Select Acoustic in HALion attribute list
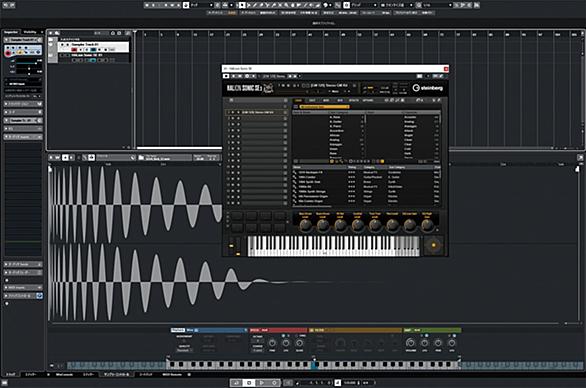The image size is (586, 388). 410,117
